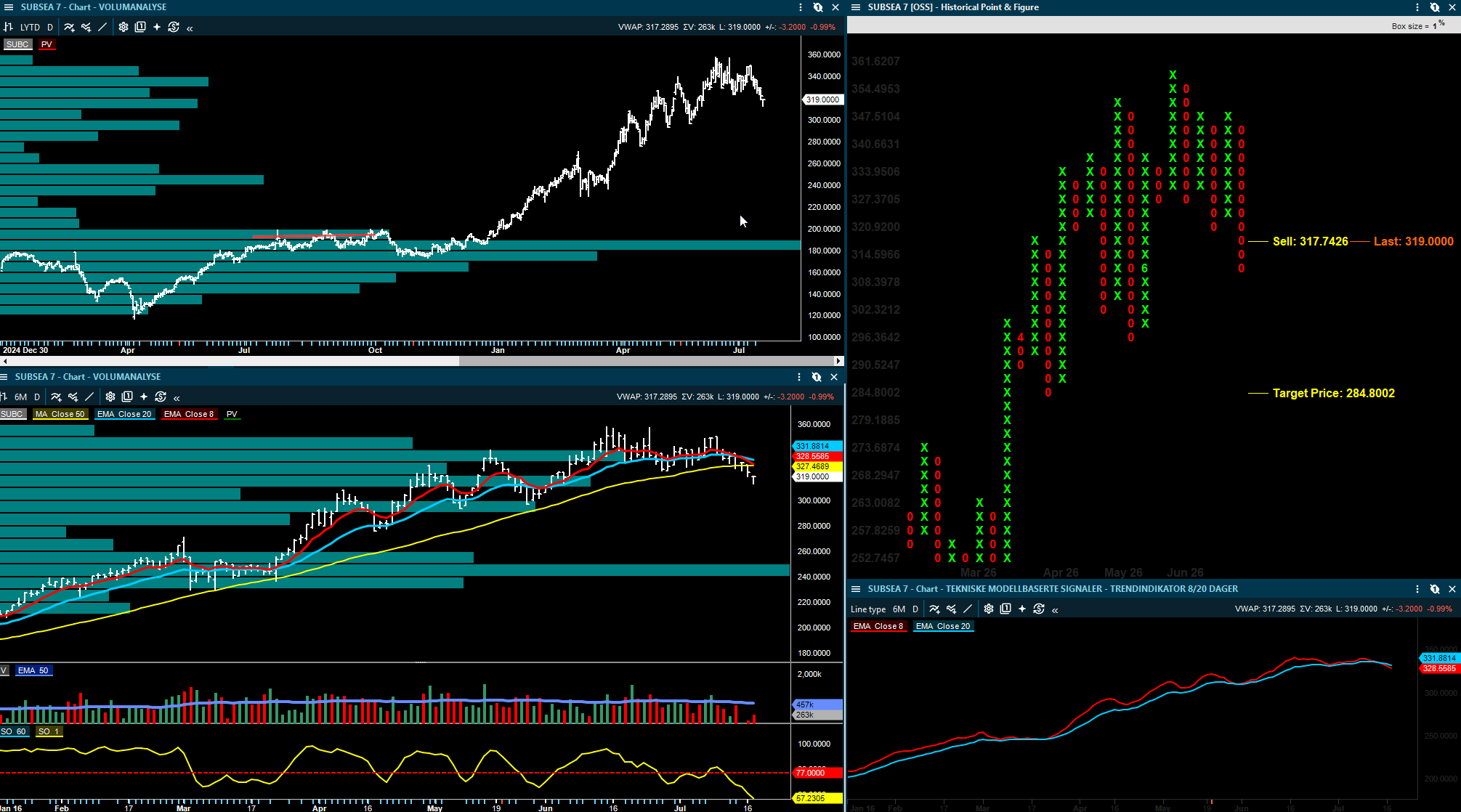Click chart type icon in top-left chart toolbar

9,27
